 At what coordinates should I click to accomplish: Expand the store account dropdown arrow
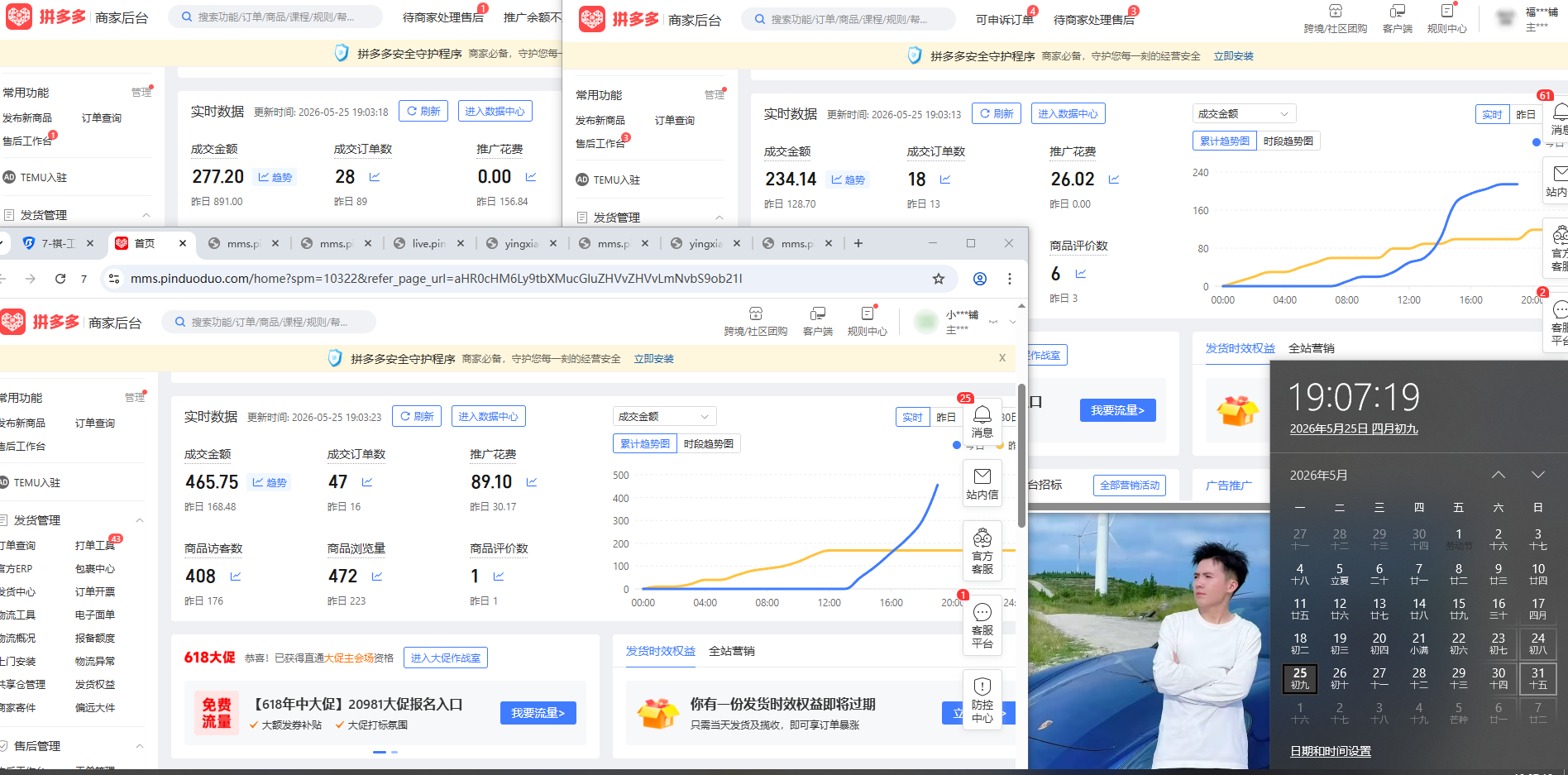(x=1012, y=322)
